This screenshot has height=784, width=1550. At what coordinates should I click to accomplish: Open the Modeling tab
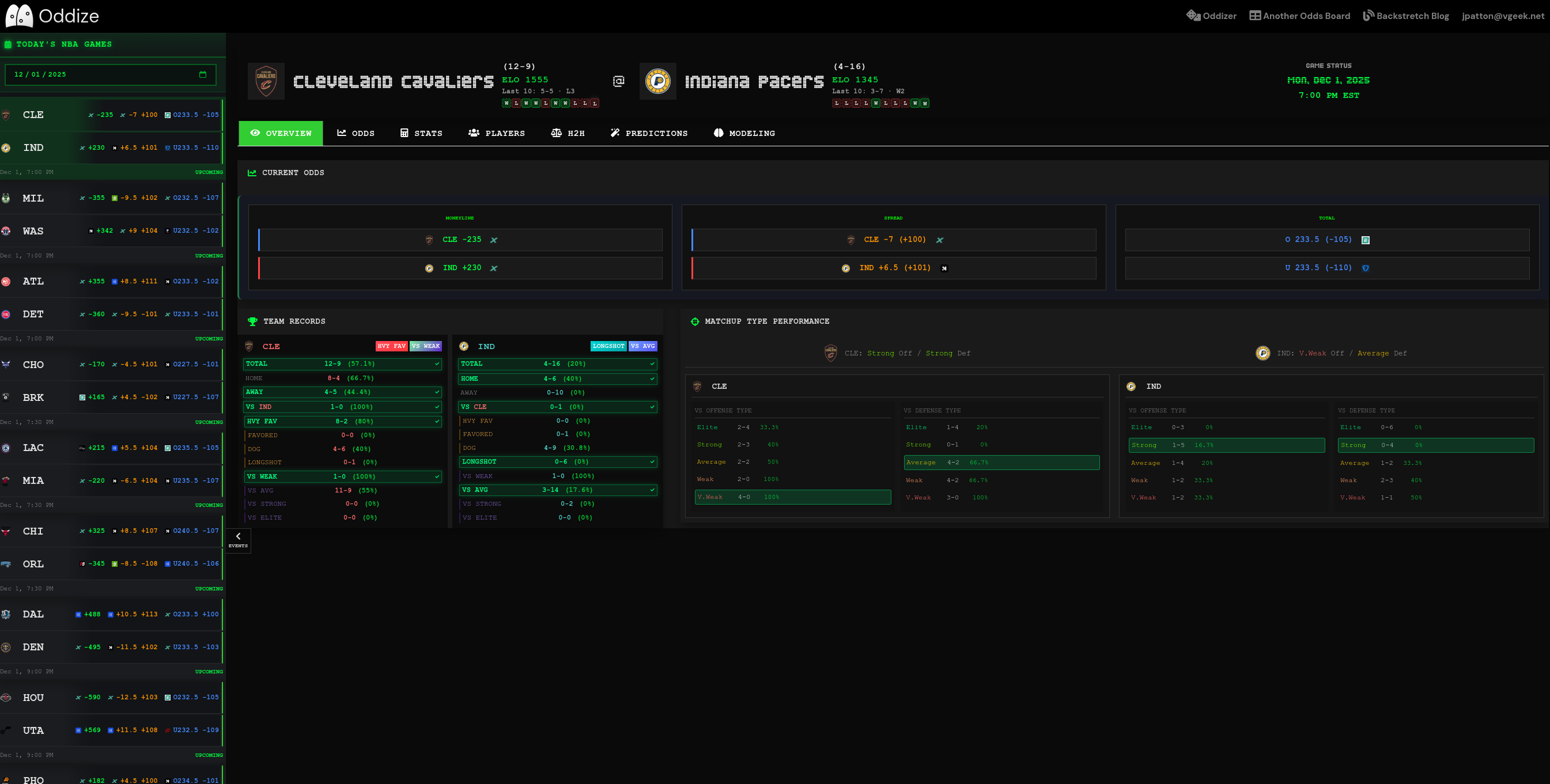point(744,133)
